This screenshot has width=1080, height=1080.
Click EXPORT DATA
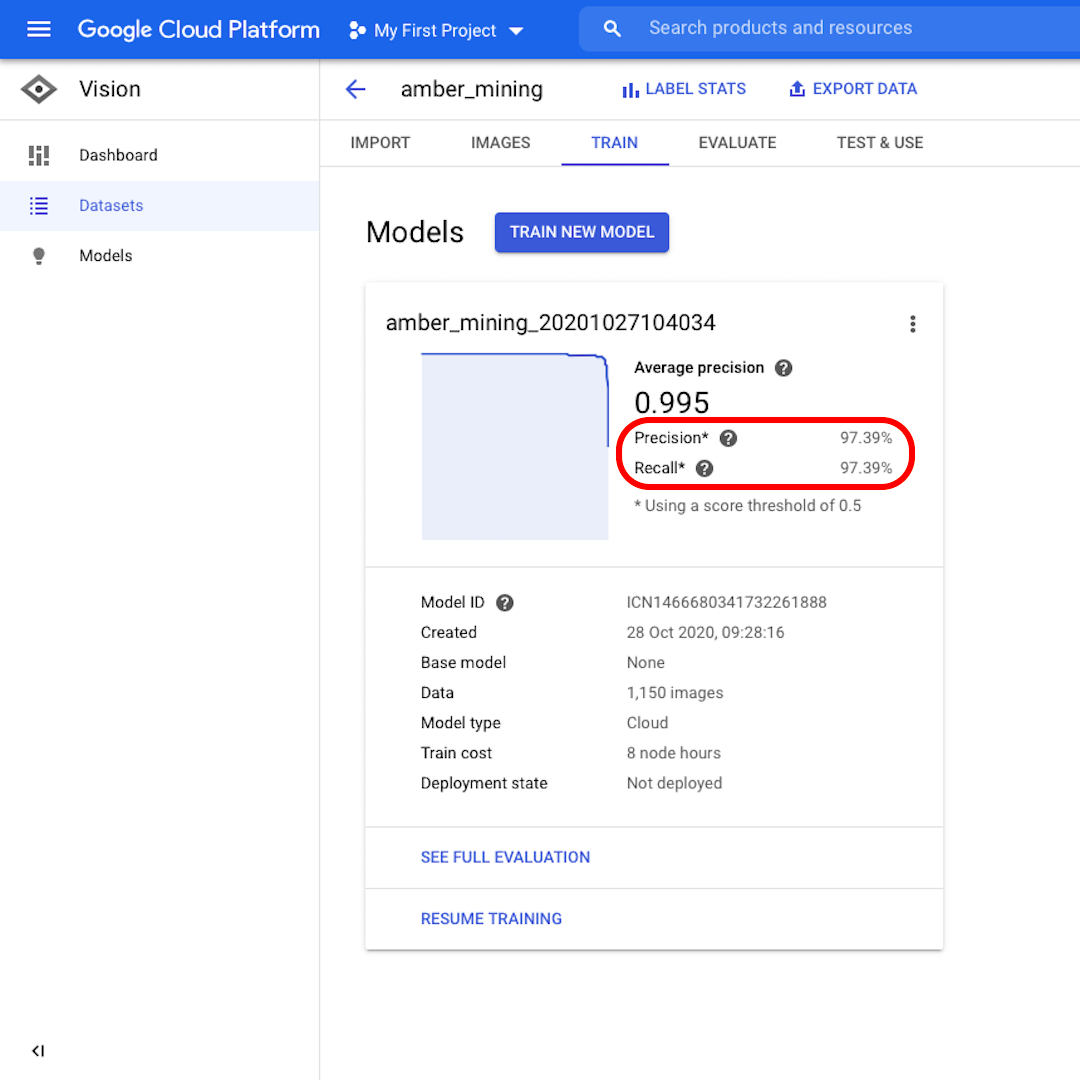(853, 89)
